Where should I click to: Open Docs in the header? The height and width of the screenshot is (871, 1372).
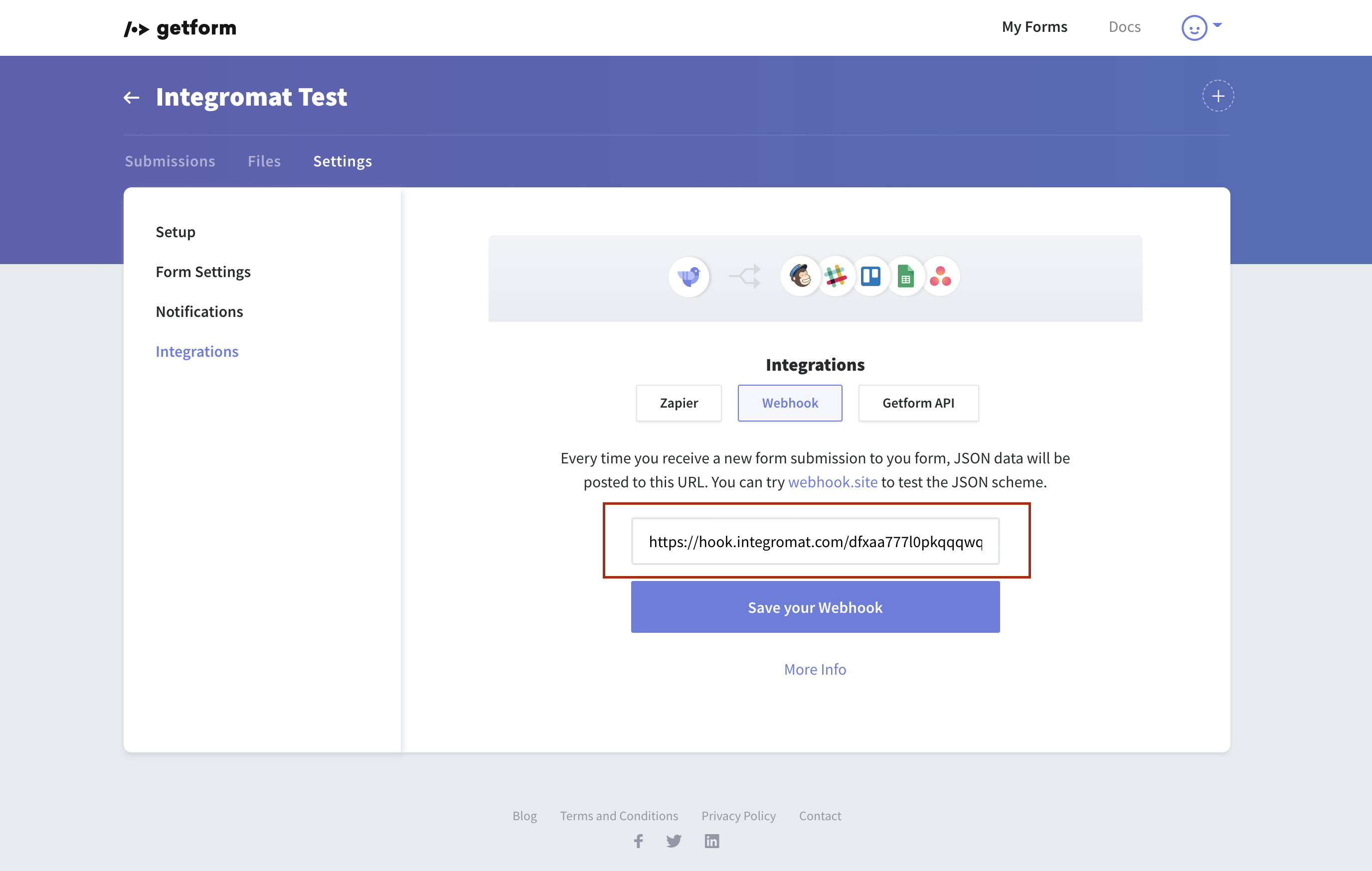coord(1124,27)
